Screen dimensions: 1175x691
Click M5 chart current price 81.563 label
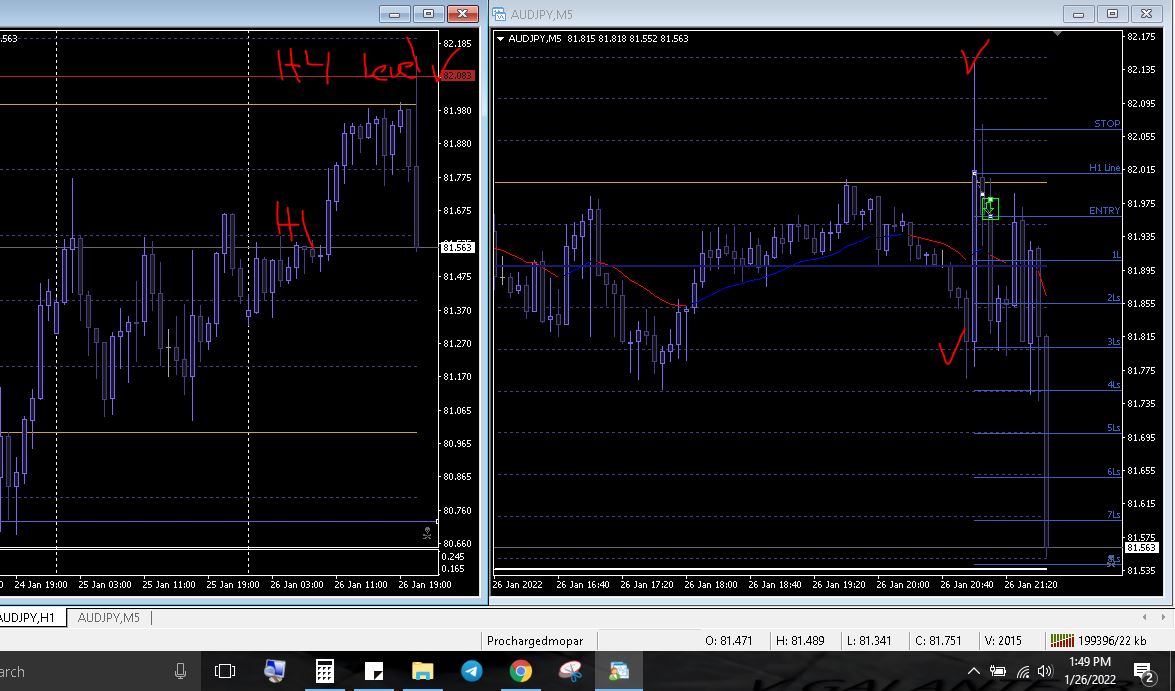pos(1141,548)
